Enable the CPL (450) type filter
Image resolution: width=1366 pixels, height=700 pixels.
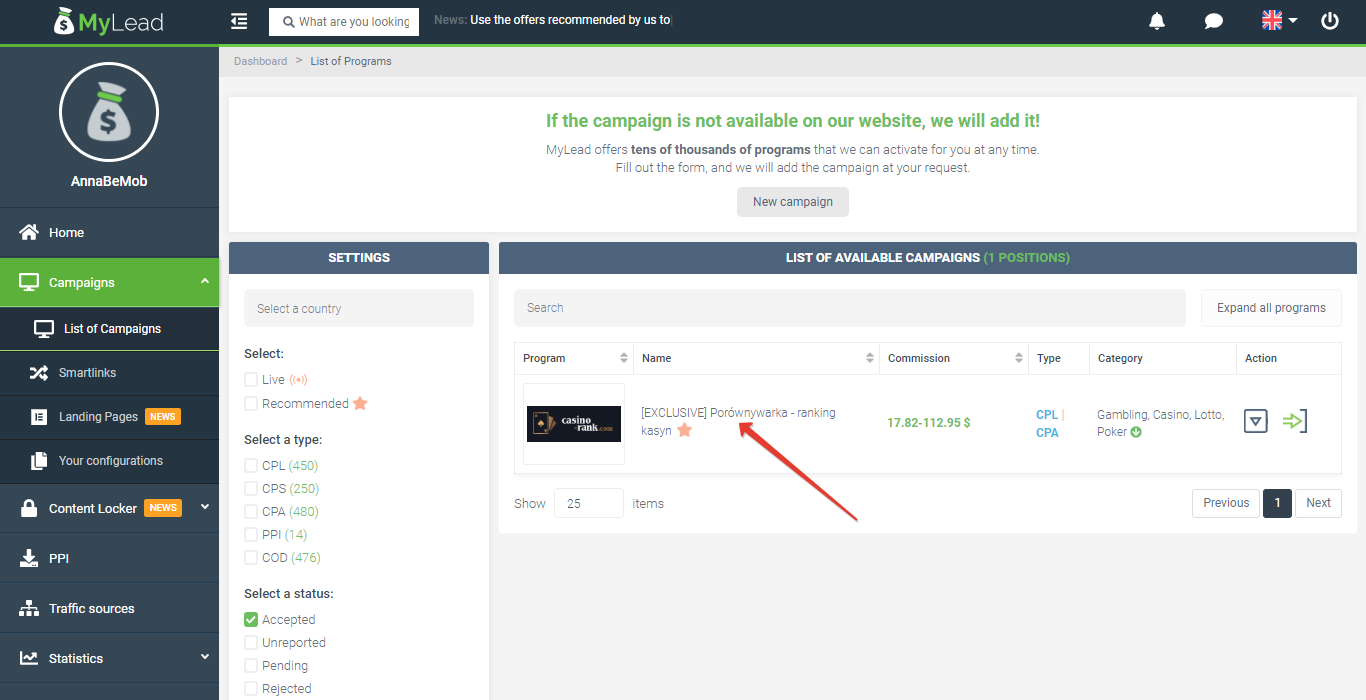click(250, 465)
